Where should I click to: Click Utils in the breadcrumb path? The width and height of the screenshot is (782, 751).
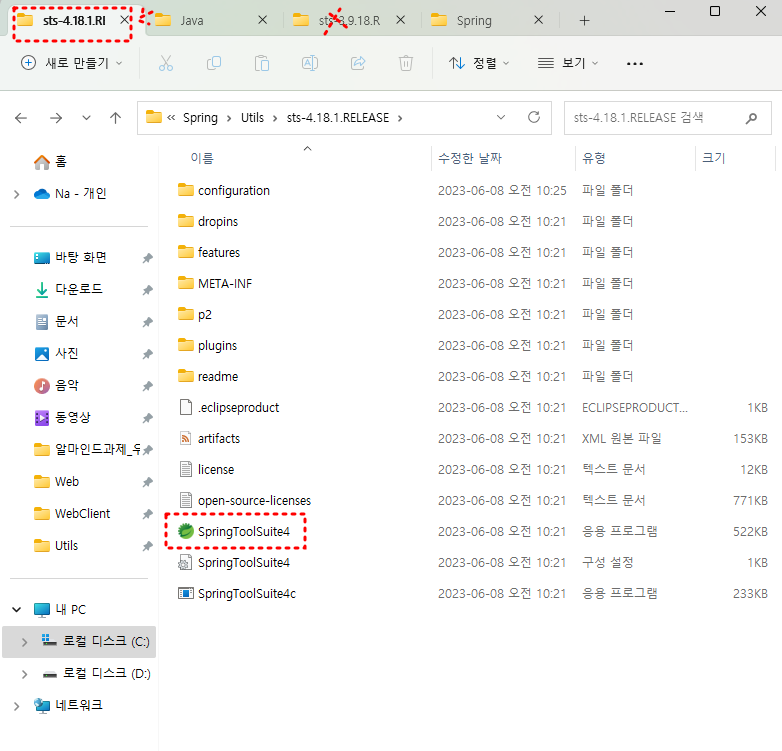[x=252, y=118]
